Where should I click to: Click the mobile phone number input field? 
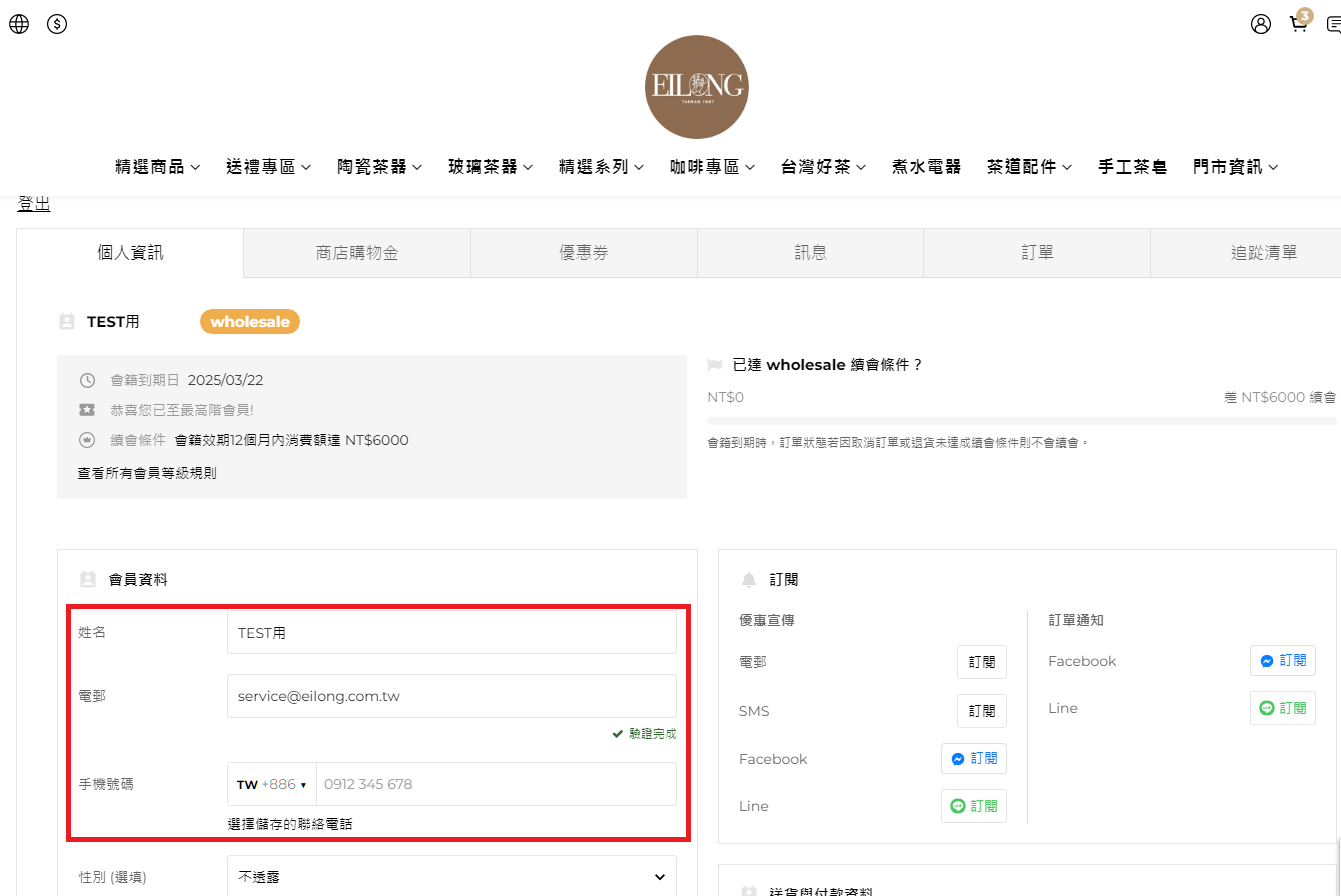tap(495, 784)
